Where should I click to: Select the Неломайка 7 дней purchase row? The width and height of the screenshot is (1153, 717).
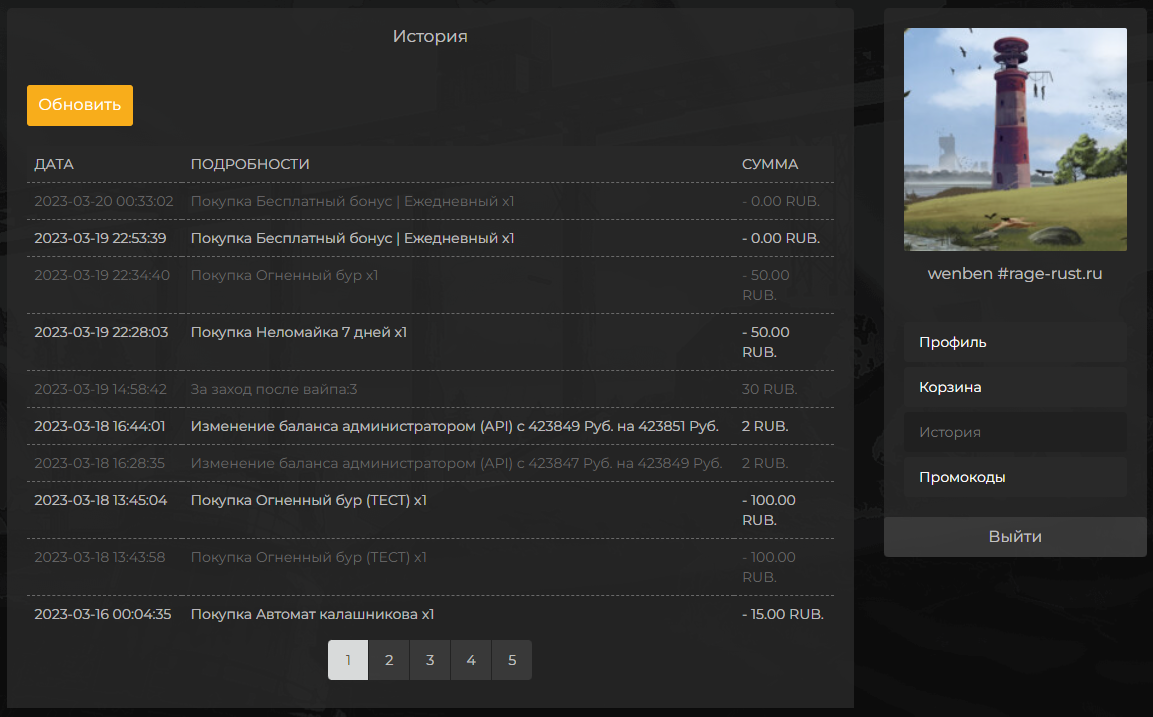[x=298, y=332]
